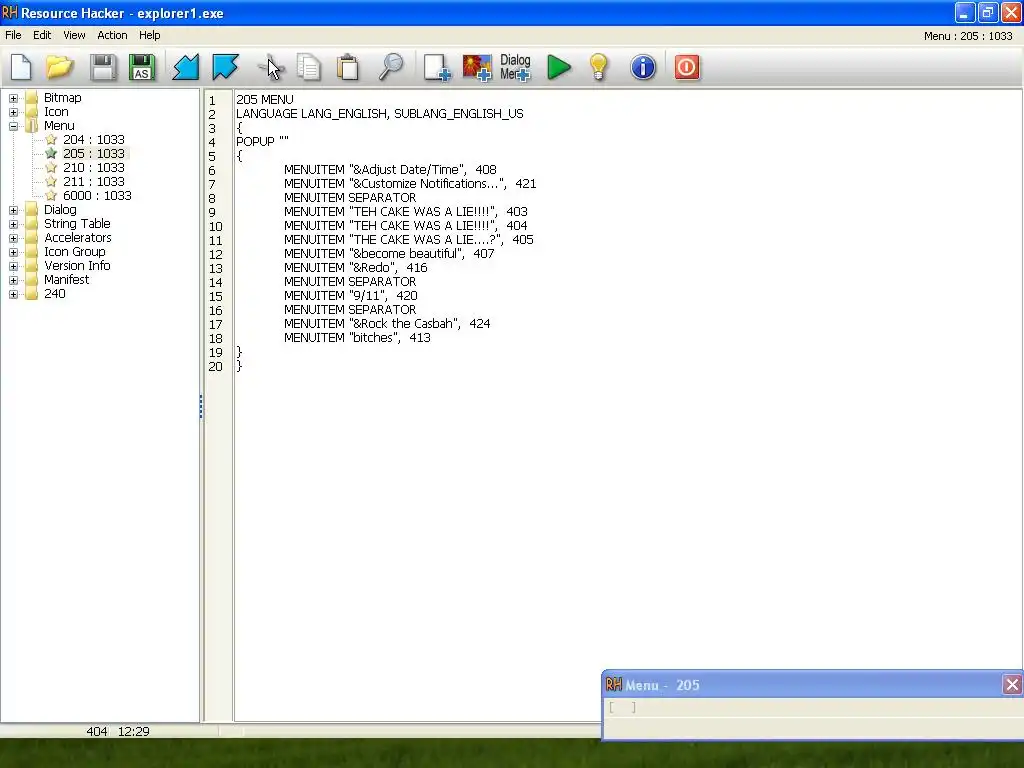
Task: Click the Paste clipboard icon
Action: (347, 67)
